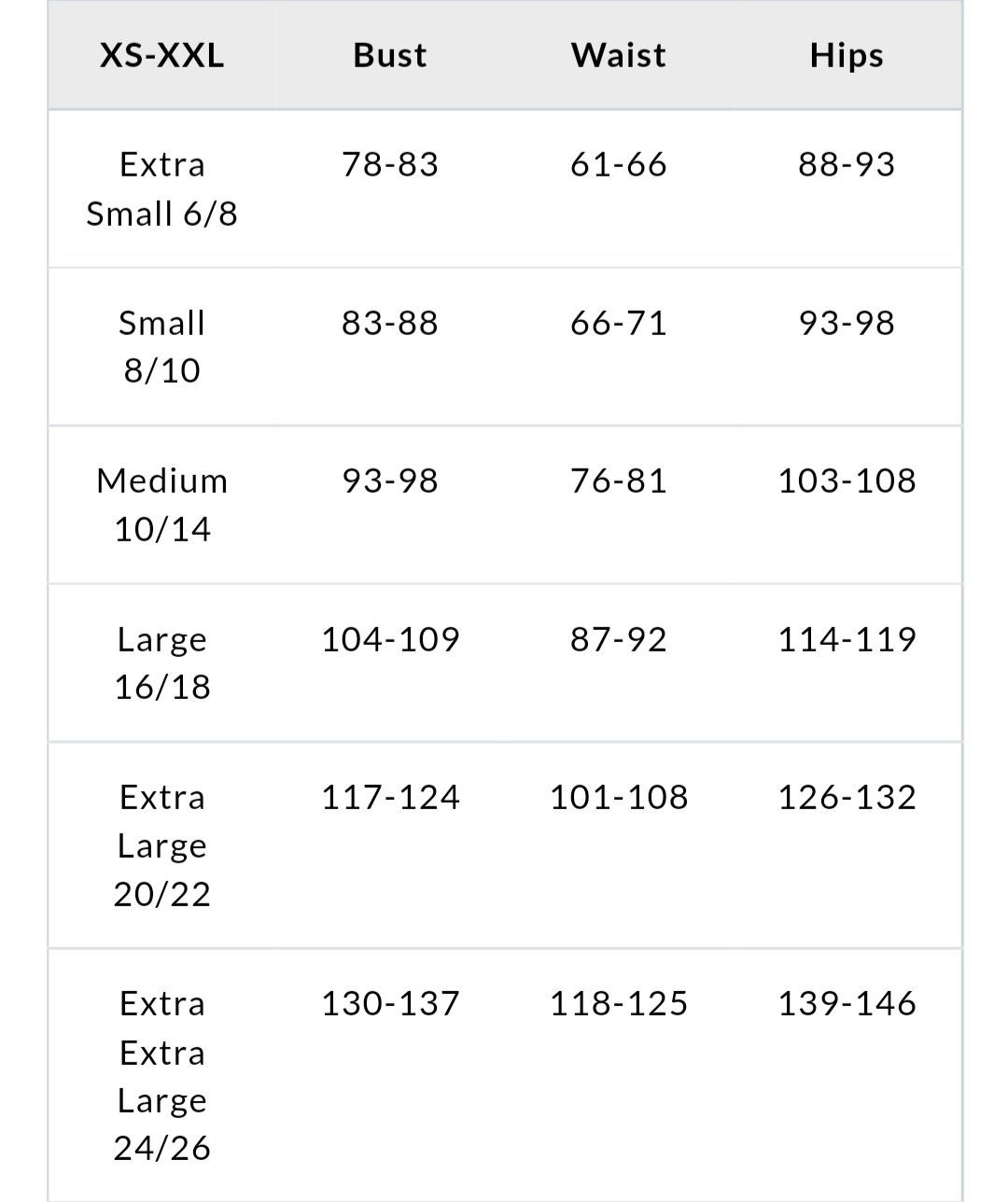The width and height of the screenshot is (1008, 1202).
Task: Click the Hips column header
Action: pos(847,55)
